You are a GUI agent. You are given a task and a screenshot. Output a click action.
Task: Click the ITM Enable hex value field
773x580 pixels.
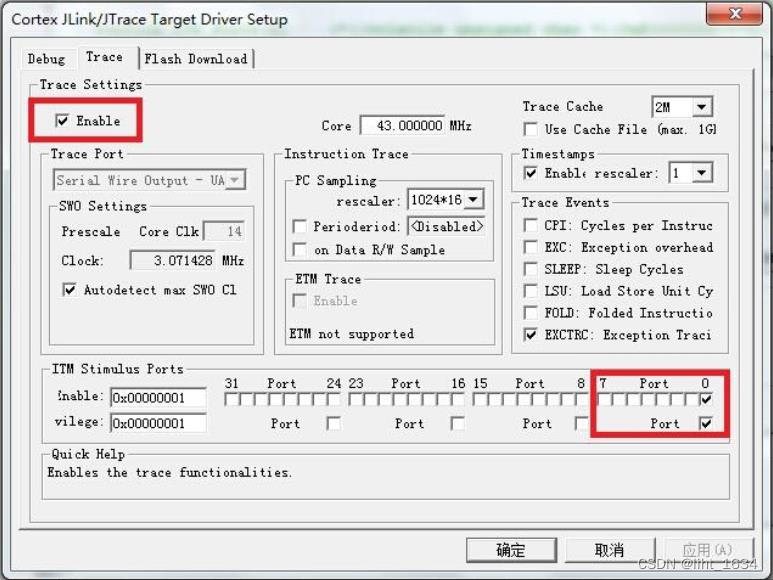click(x=158, y=398)
